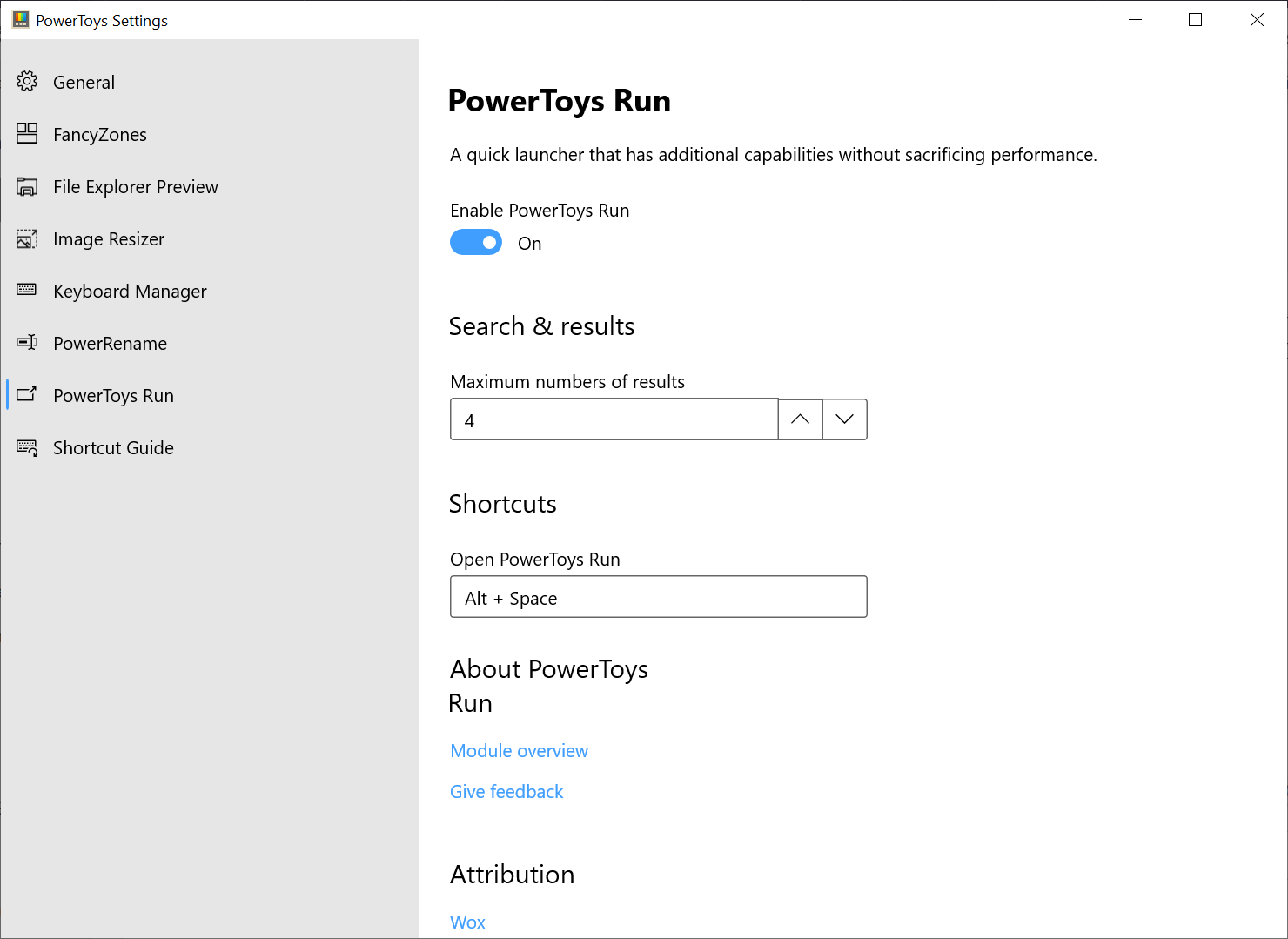Select the PowerToys Run page heading
This screenshot has height=939, width=1288.
560,101
